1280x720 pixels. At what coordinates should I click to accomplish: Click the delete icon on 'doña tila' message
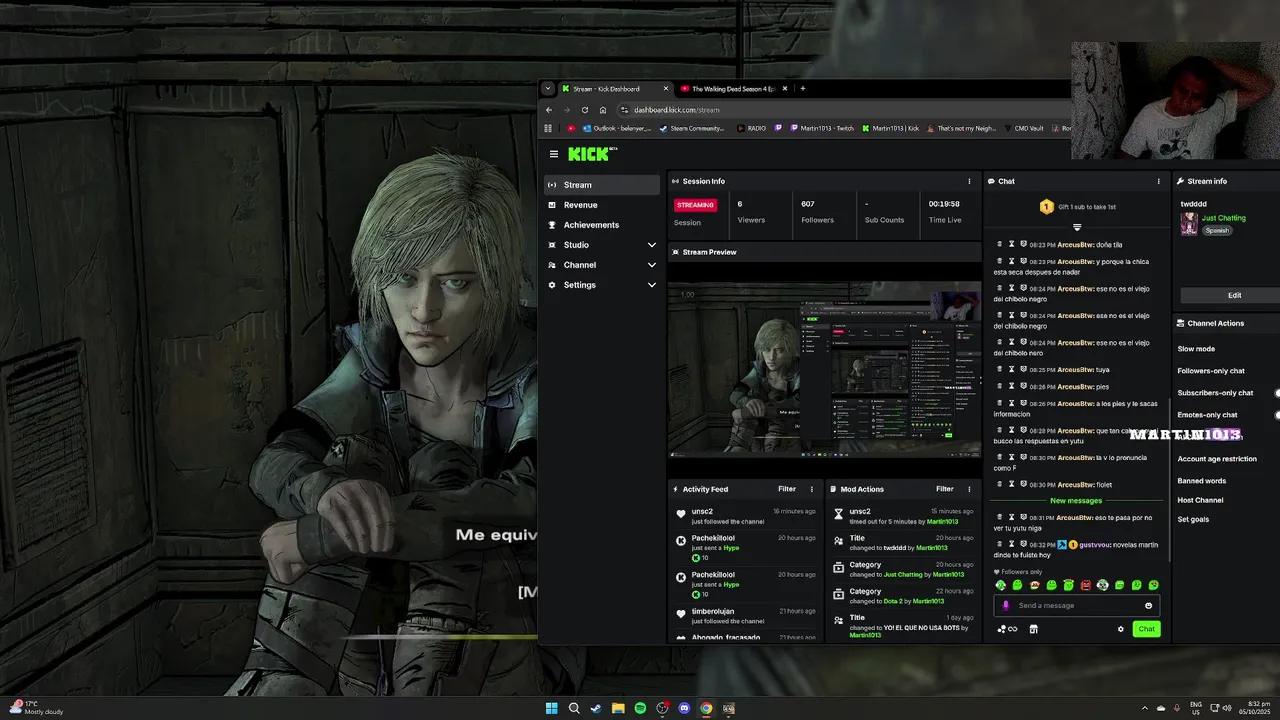(x=999, y=244)
